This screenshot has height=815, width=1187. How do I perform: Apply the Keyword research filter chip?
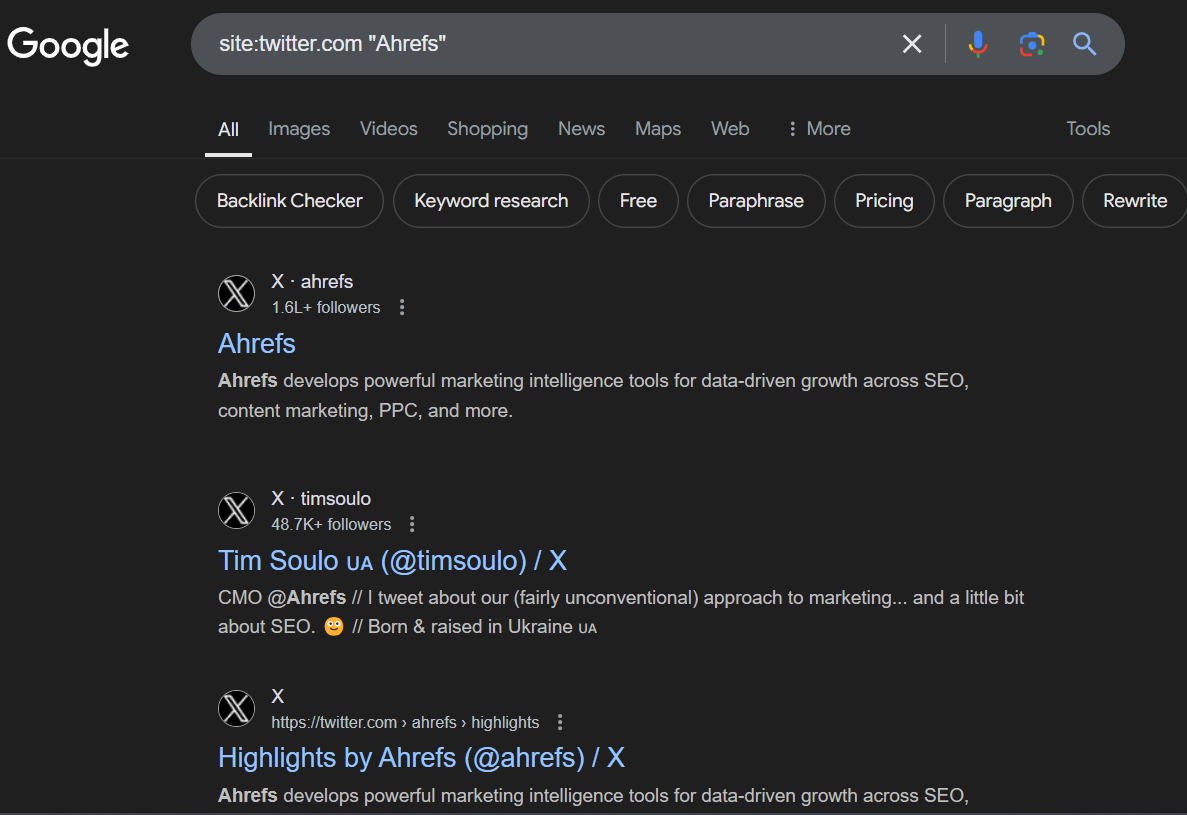point(491,201)
